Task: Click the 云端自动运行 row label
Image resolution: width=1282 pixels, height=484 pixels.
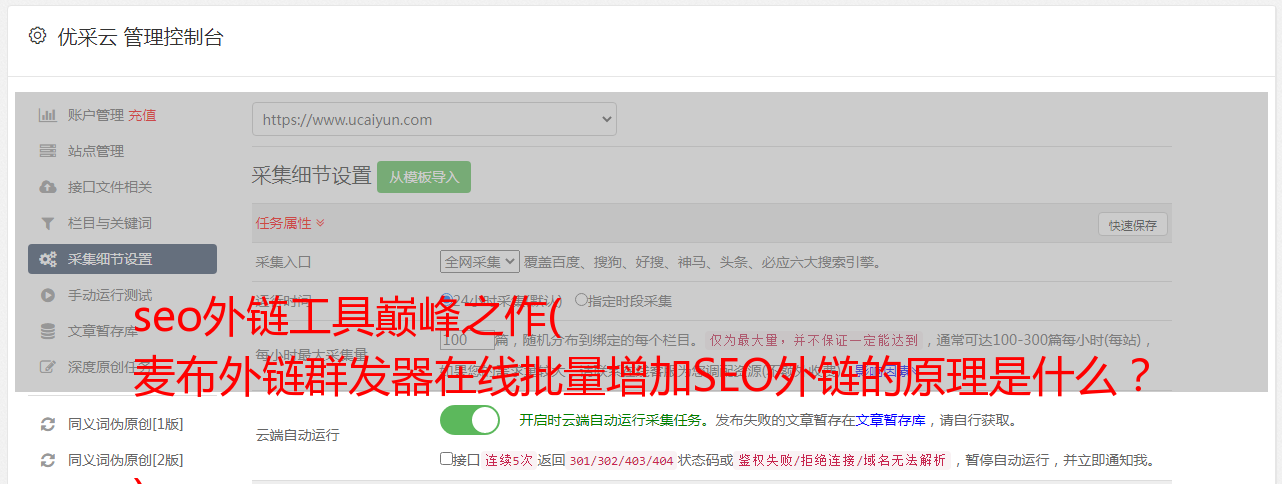Action: coord(298,435)
